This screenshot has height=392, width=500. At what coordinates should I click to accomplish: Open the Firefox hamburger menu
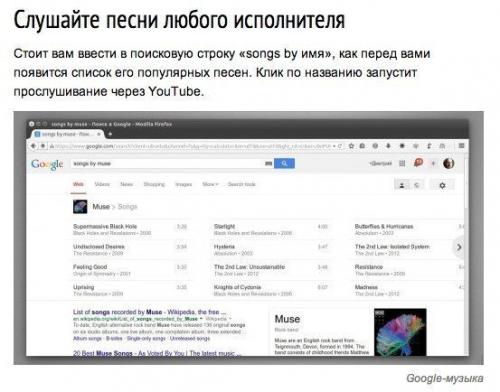[461, 146]
